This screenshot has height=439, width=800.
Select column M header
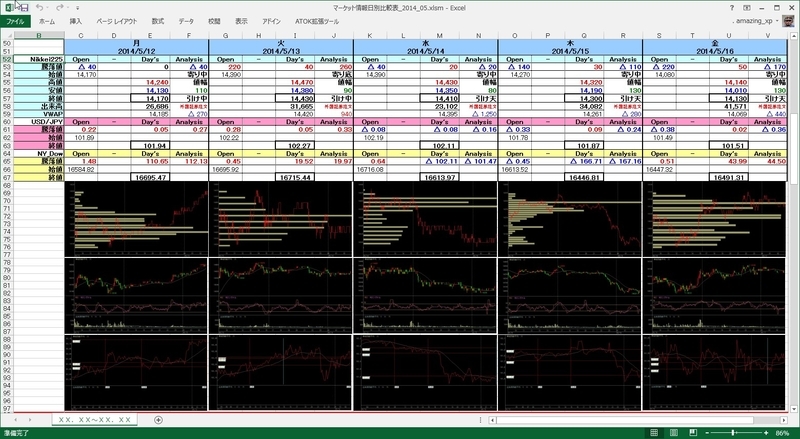point(439,35)
